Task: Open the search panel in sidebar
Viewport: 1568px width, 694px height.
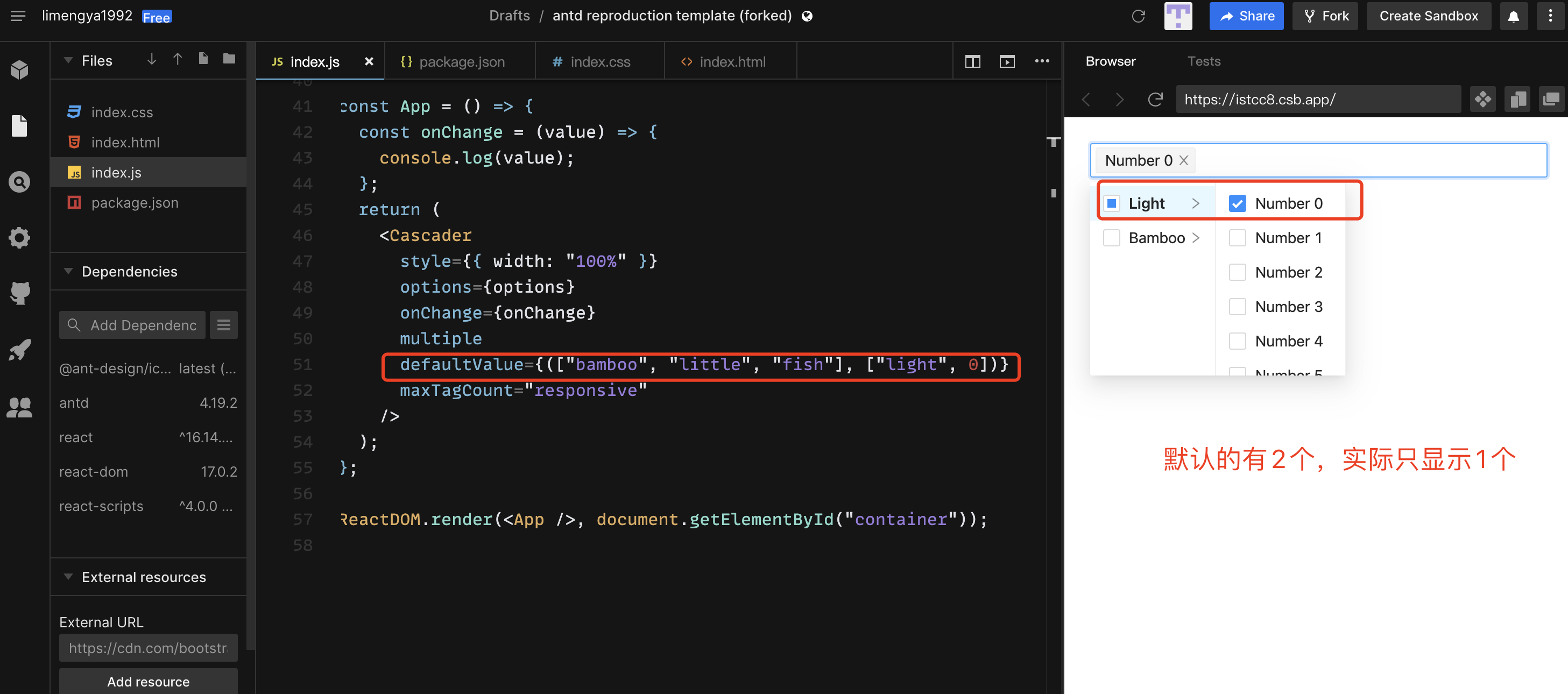Action: click(19, 181)
